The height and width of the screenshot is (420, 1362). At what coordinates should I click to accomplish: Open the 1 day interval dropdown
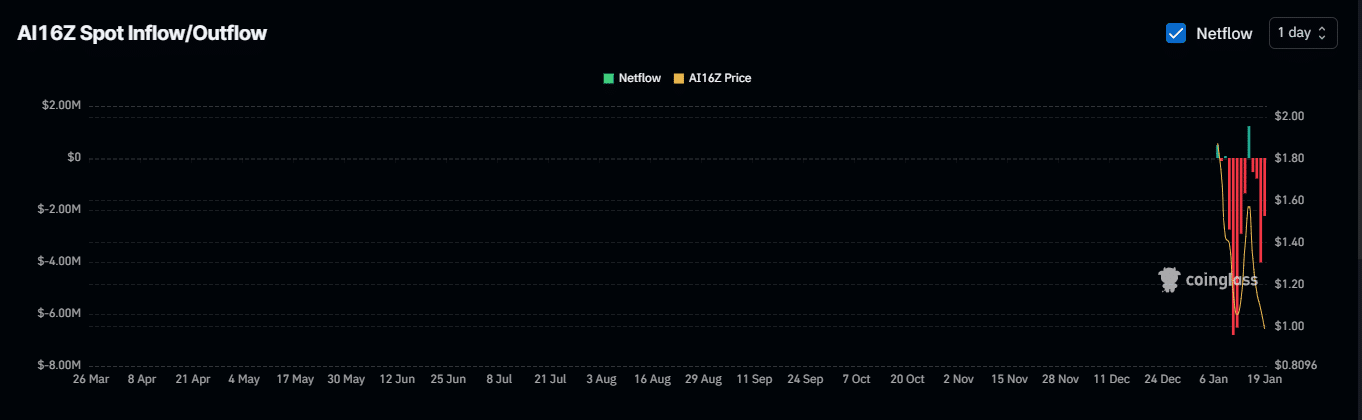click(x=1303, y=33)
